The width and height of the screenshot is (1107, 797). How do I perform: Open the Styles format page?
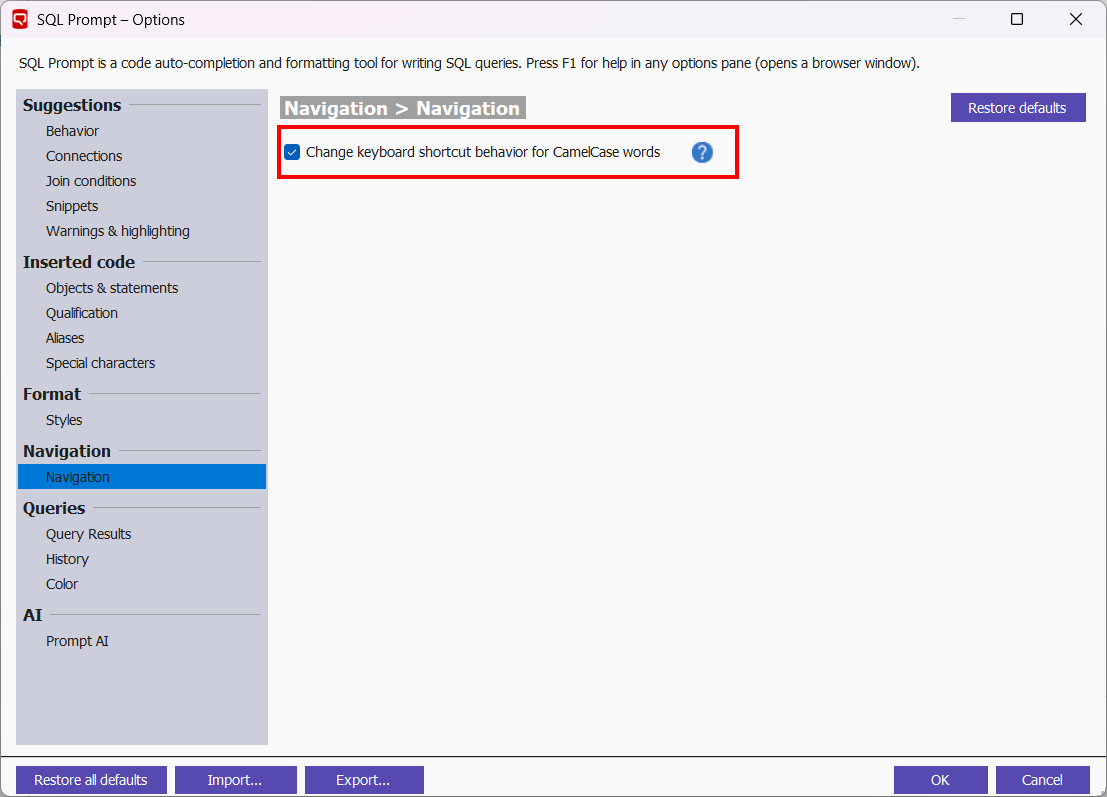64,420
